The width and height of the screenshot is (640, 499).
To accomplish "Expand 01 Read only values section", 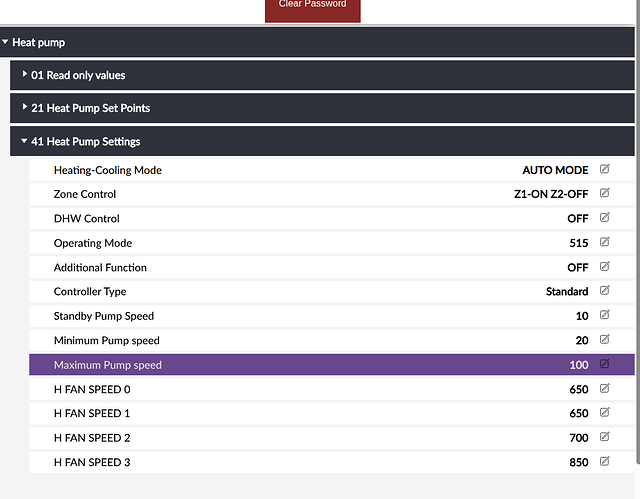I will pyautogui.click(x=78, y=75).
